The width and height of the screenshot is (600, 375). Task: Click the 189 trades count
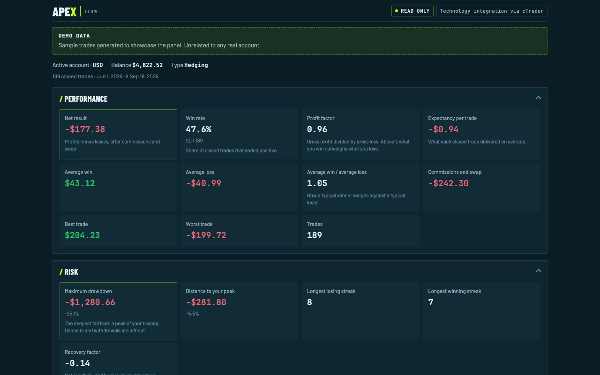pyautogui.click(x=314, y=235)
